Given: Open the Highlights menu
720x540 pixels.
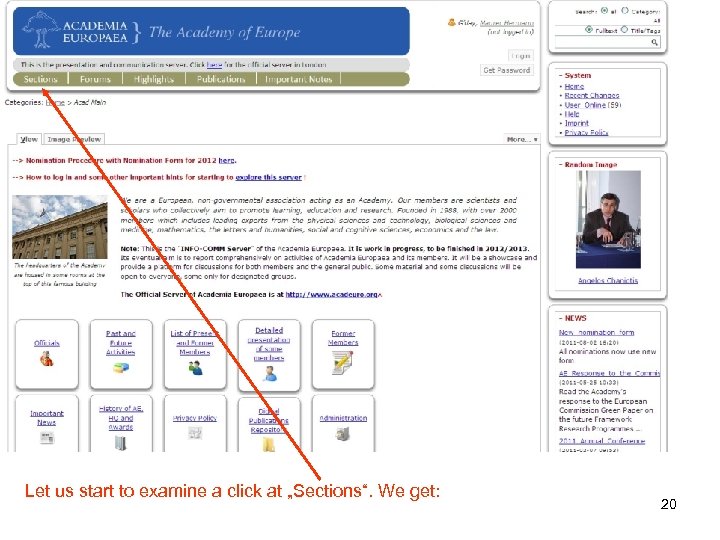Looking at the screenshot, I should pyautogui.click(x=154, y=79).
